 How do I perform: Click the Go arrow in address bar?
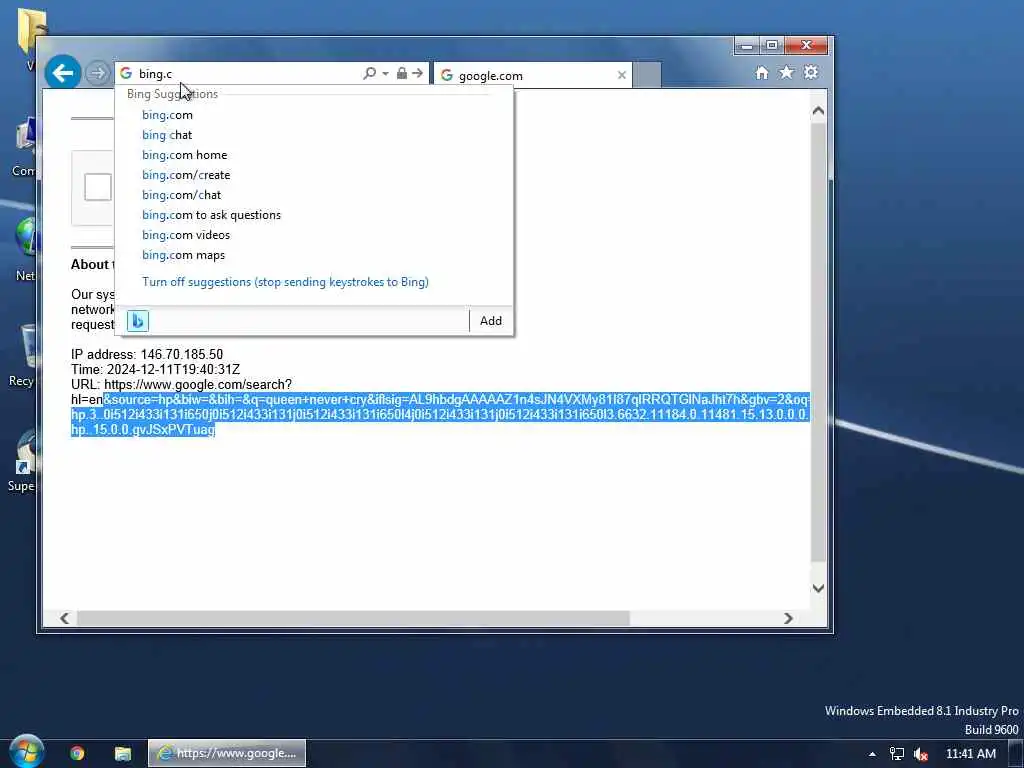coord(417,73)
